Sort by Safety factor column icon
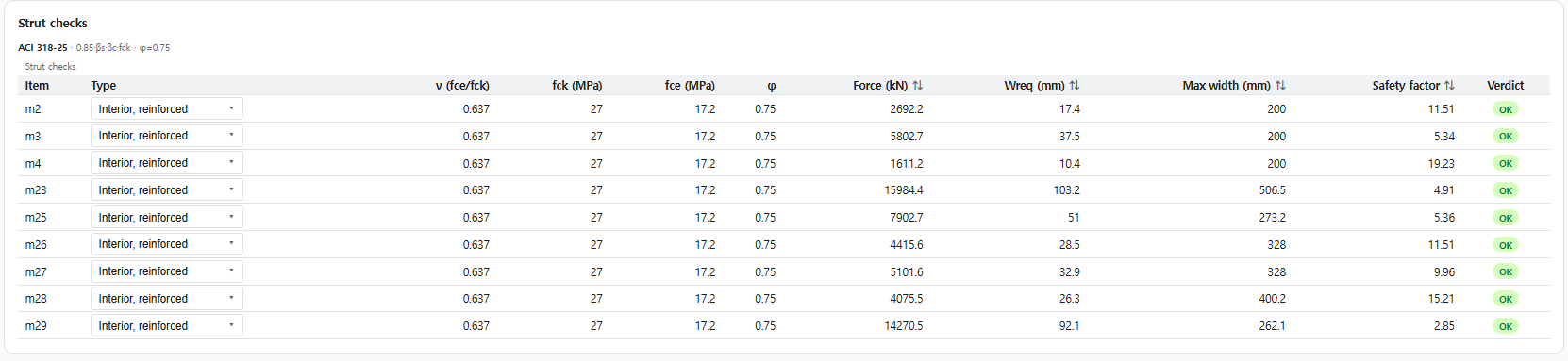1568x361 pixels. pyautogui.click(x=1449, y=86)
